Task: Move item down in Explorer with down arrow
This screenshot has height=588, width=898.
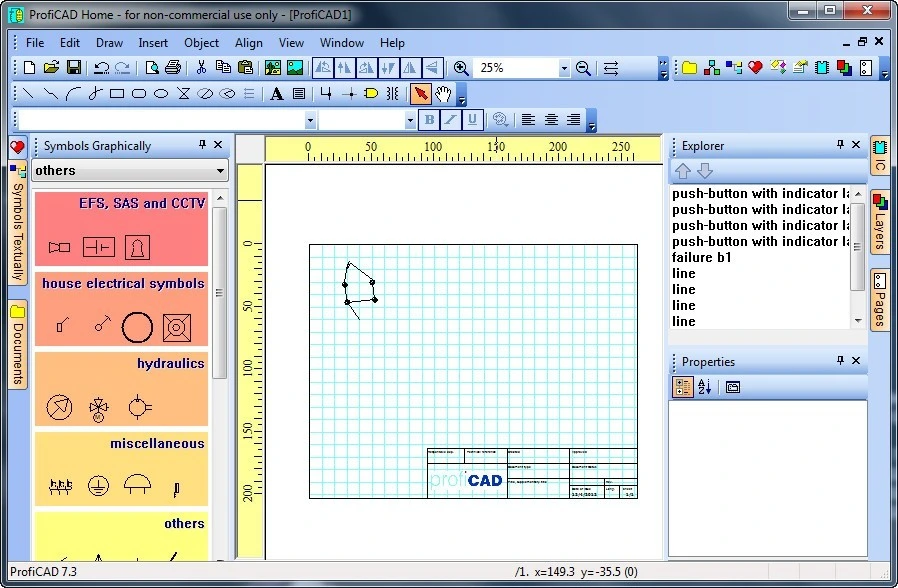Action: (705, 171)
